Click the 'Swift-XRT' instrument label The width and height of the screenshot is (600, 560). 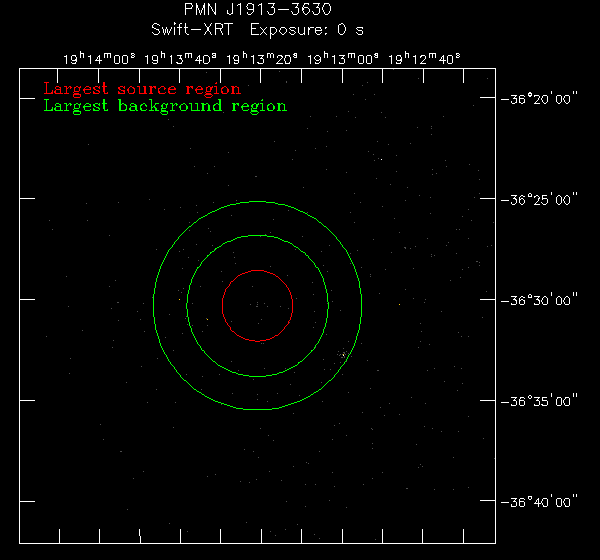[x=192, y=29]
